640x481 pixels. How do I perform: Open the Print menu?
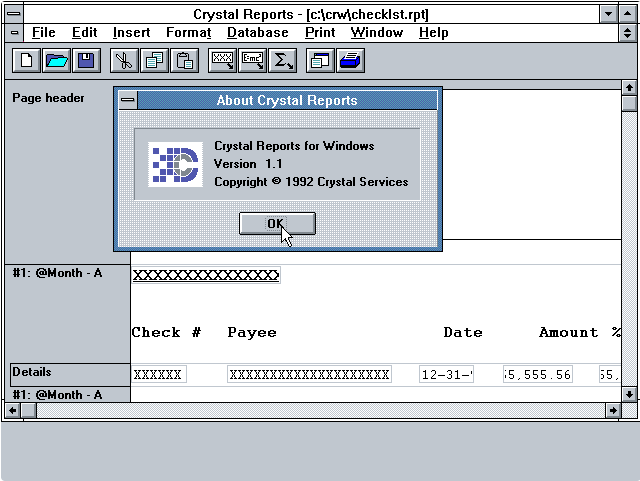pos(320,33)
